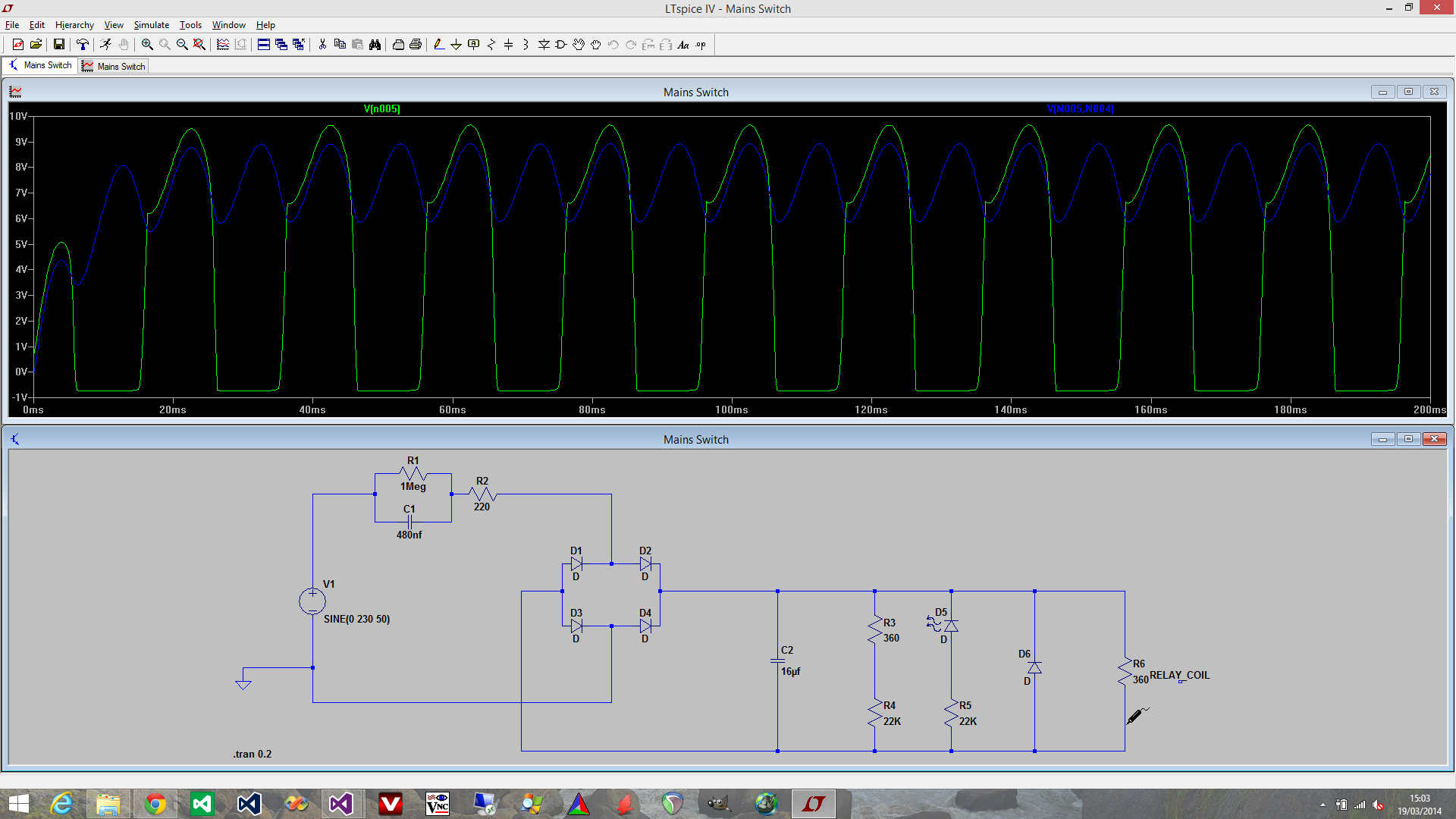Select the Place Diode tool

click(544, 45)
